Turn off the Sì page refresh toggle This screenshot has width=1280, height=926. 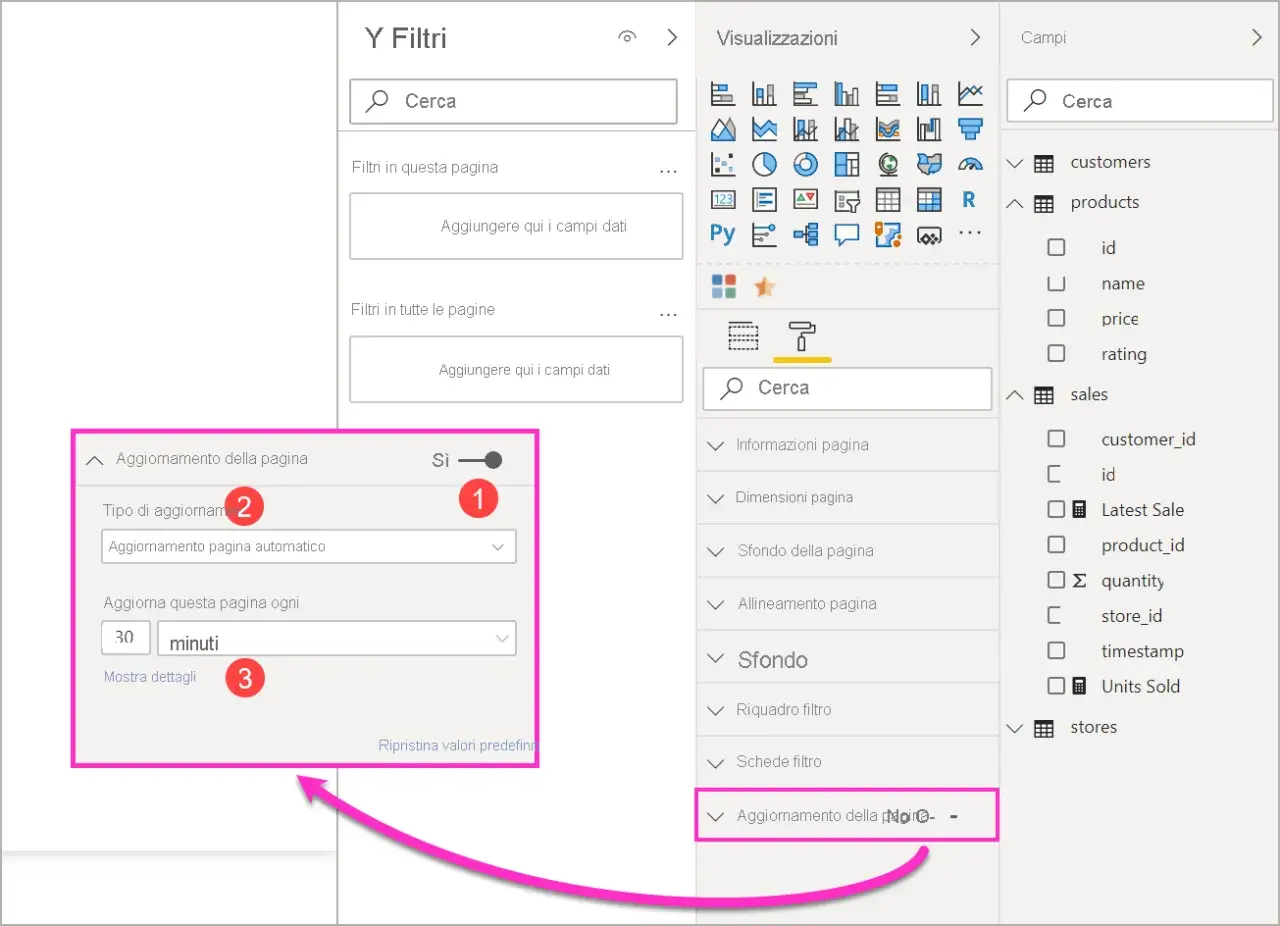point(480,460)
